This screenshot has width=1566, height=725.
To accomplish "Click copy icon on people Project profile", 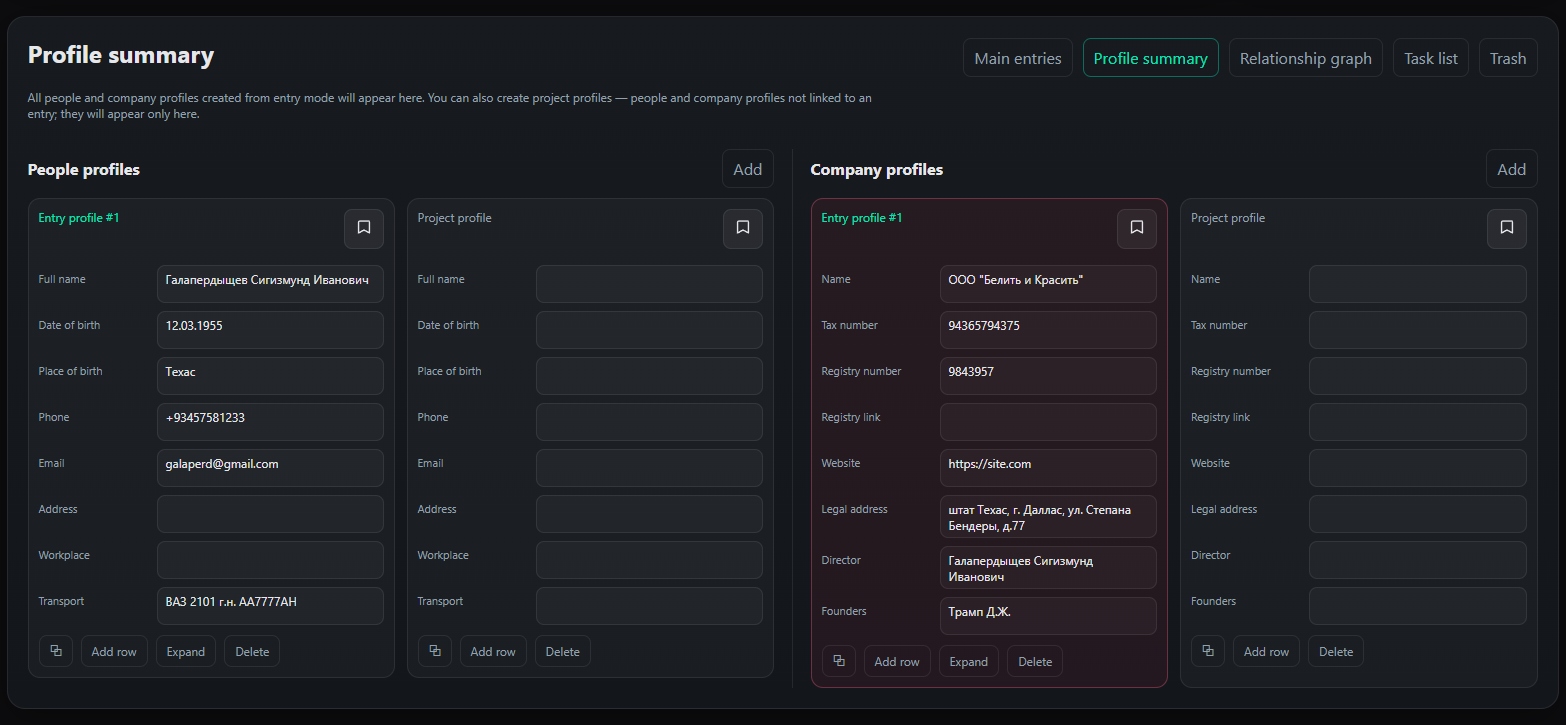I will (435, 651).
